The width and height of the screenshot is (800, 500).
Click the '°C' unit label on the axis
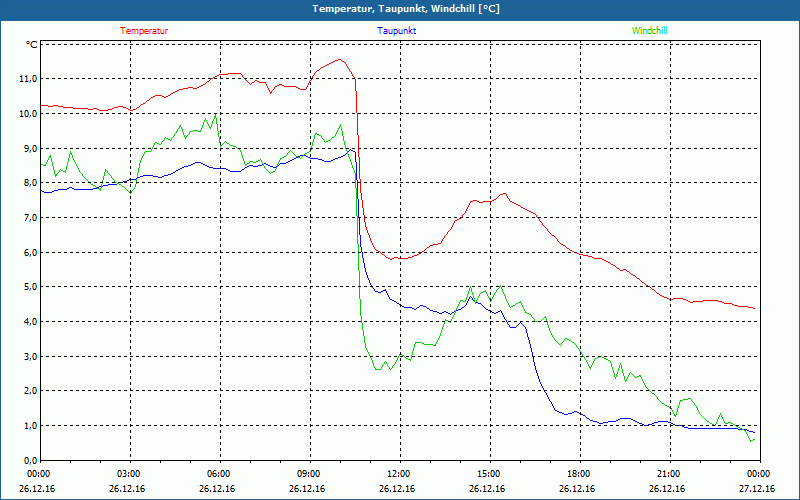[32, 45]
